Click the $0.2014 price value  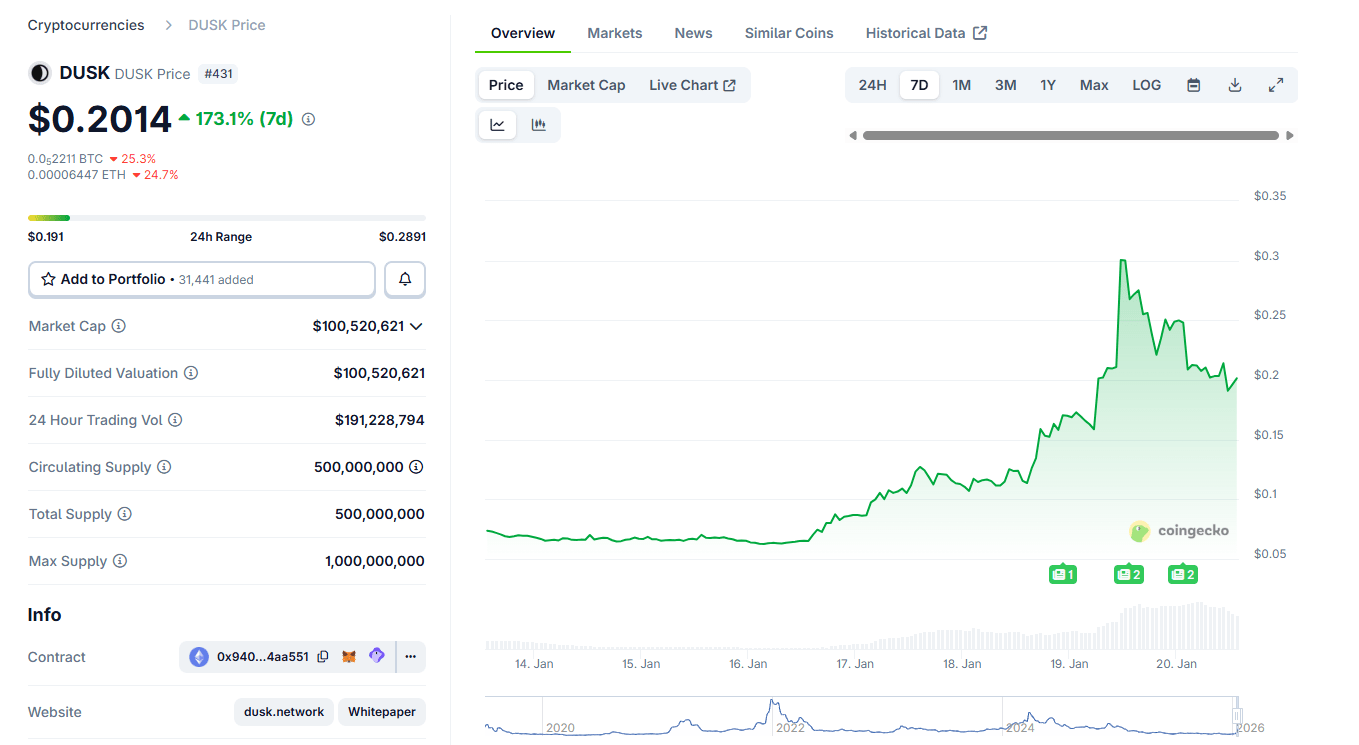click(x=100, y=119)
